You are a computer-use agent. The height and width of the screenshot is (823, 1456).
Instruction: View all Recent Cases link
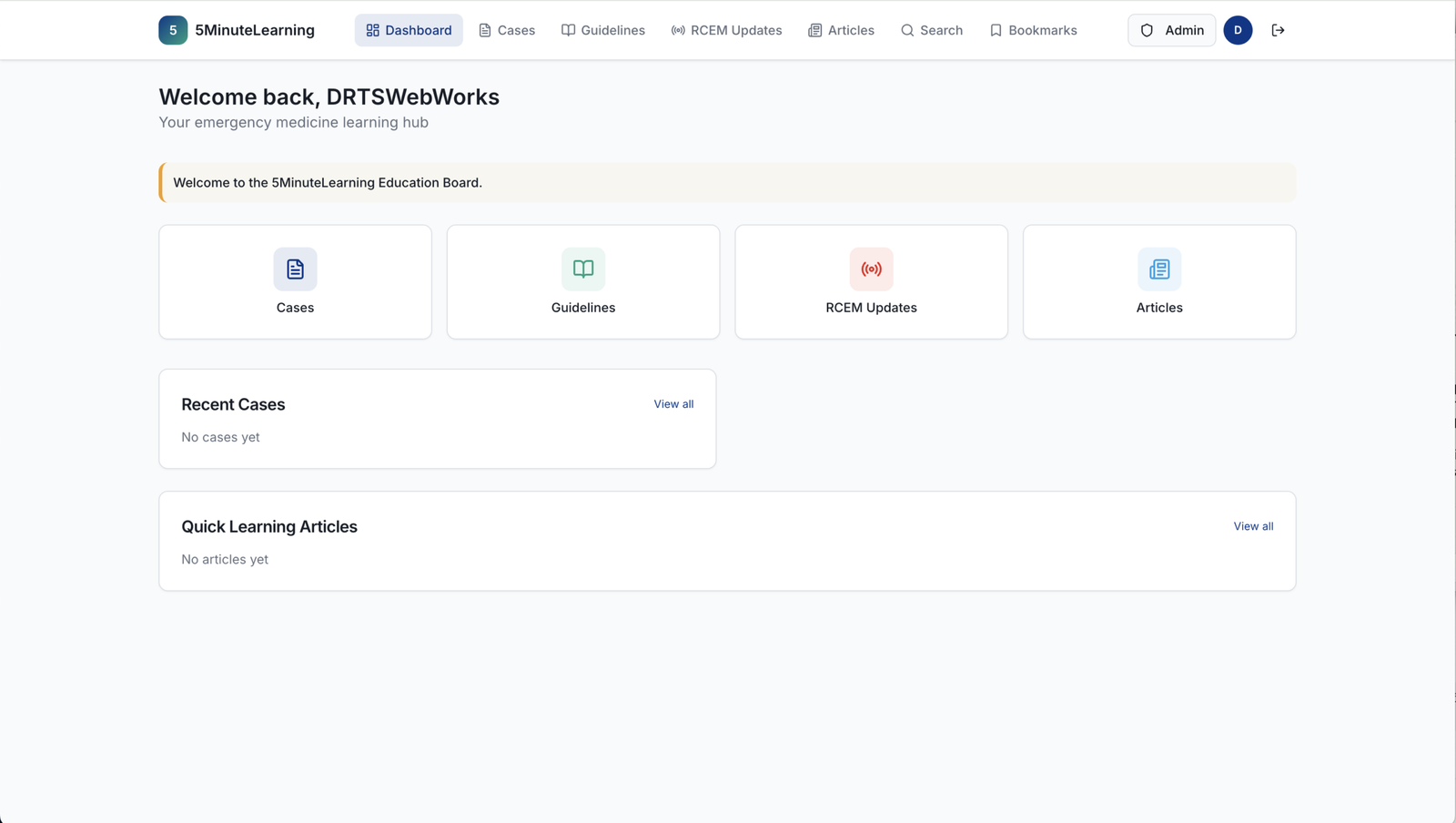point(673,404)
